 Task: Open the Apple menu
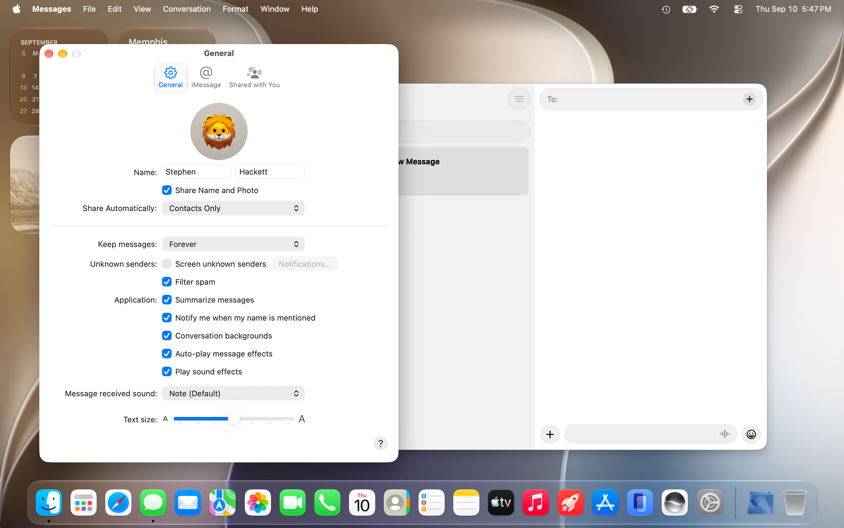click(16, 9)
